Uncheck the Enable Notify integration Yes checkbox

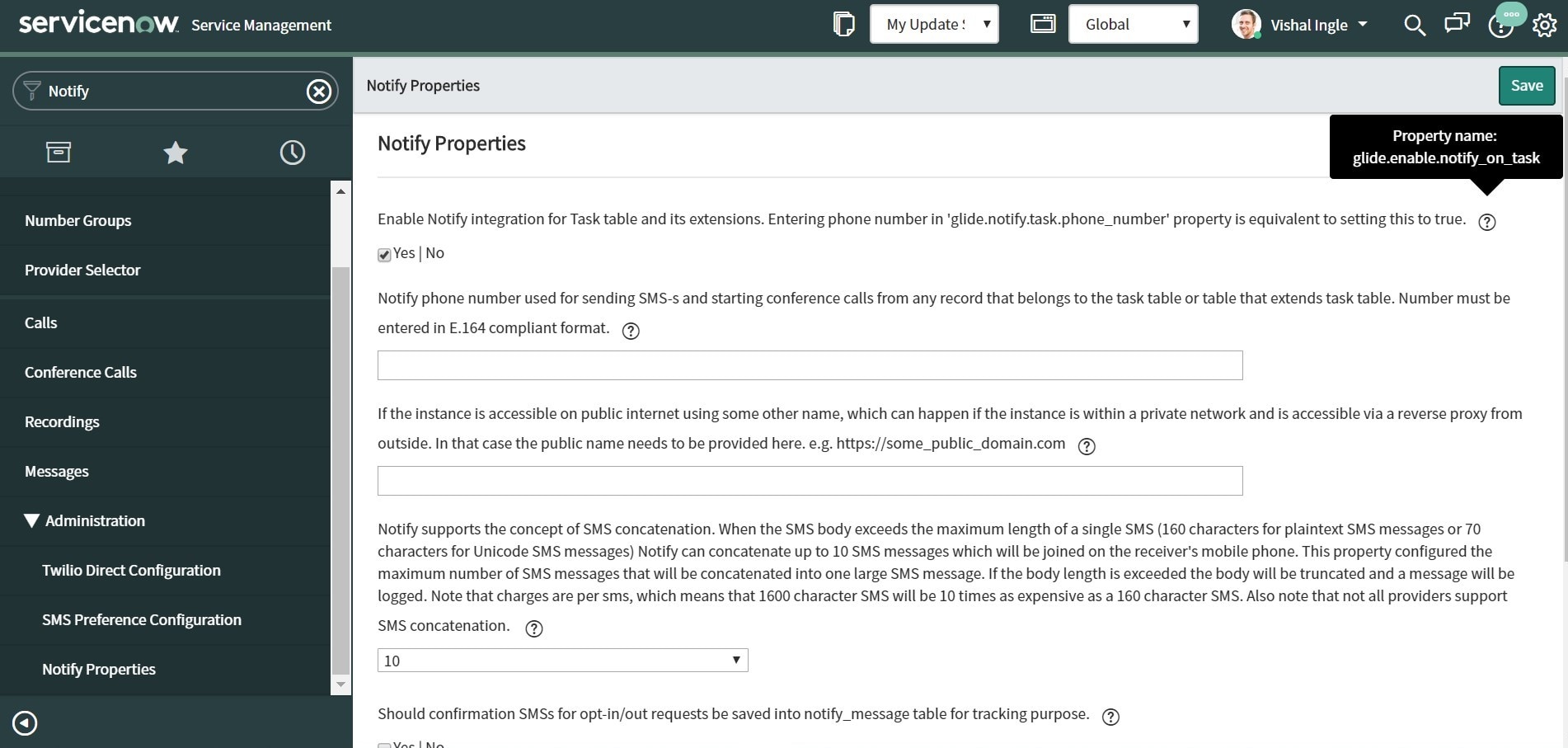tap(384, 255)
